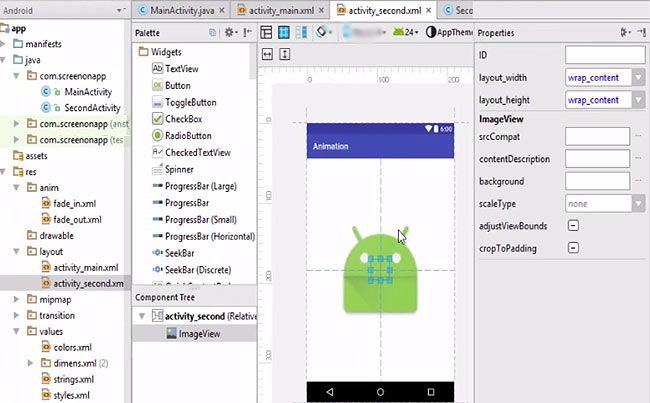Close the activity_second.xml tab
The height and width of the screenshot is (403, 650).
click(x=429, y=10)
